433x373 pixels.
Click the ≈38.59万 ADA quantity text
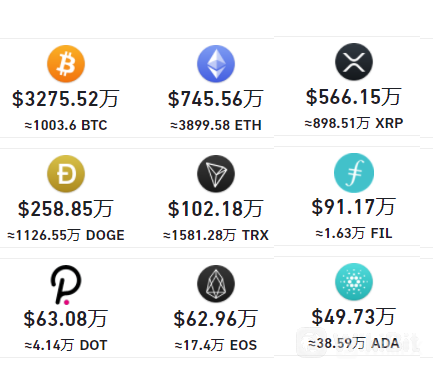tap(354, 343)
